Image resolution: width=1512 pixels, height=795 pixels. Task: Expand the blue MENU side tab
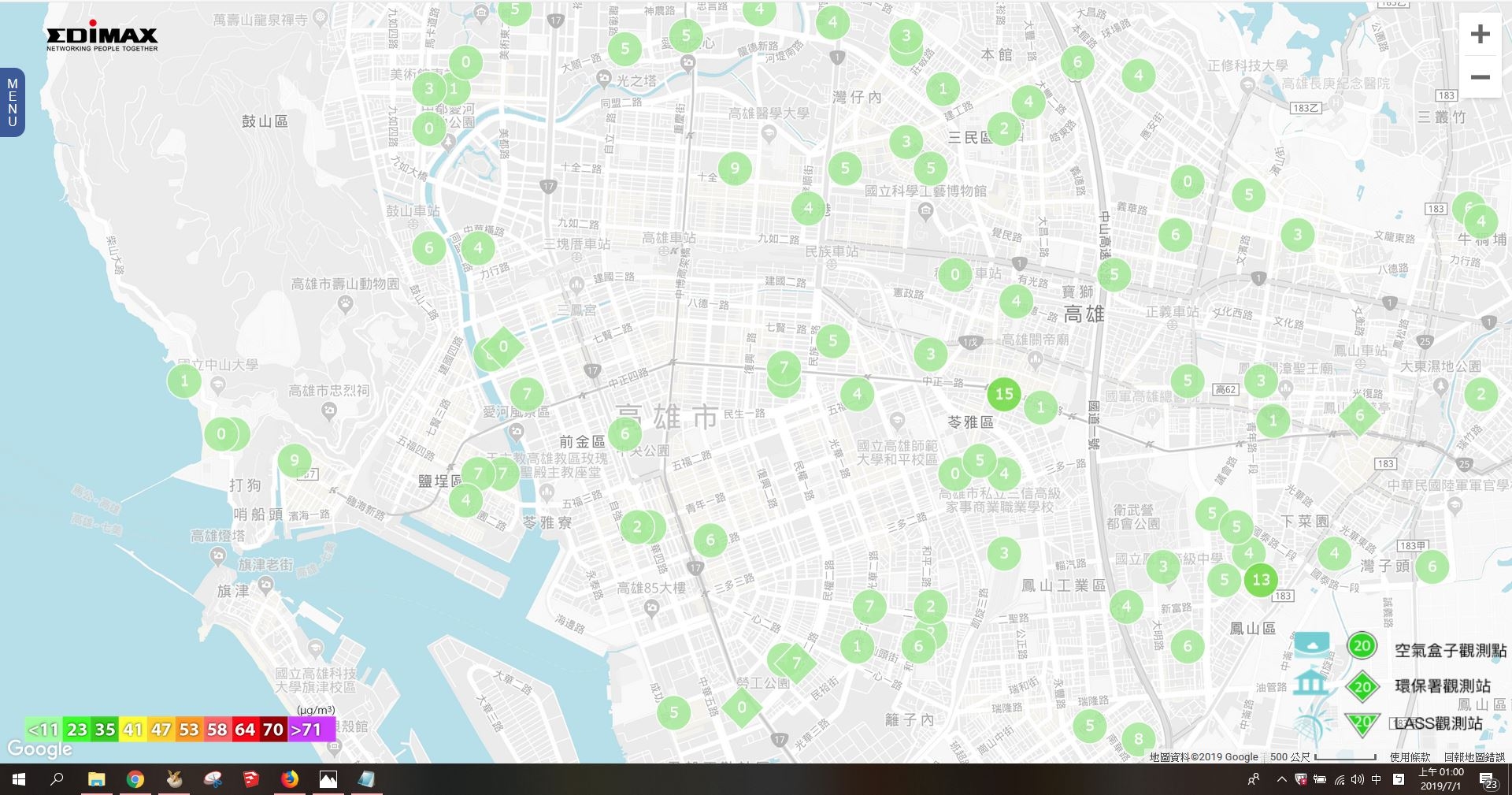12,102
